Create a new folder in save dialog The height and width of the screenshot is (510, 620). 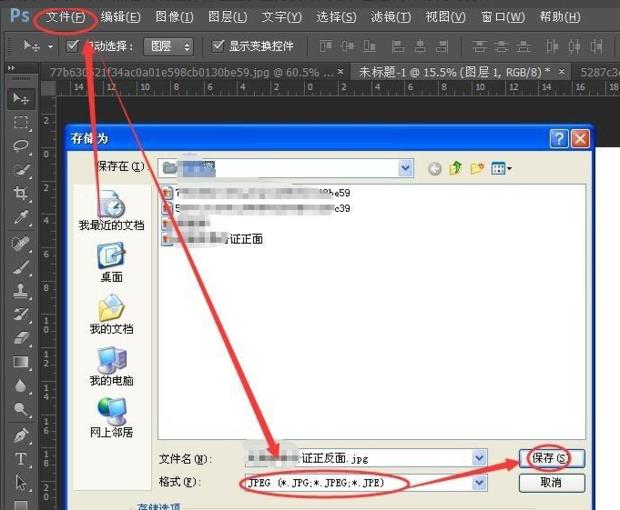tap(477, 169)
